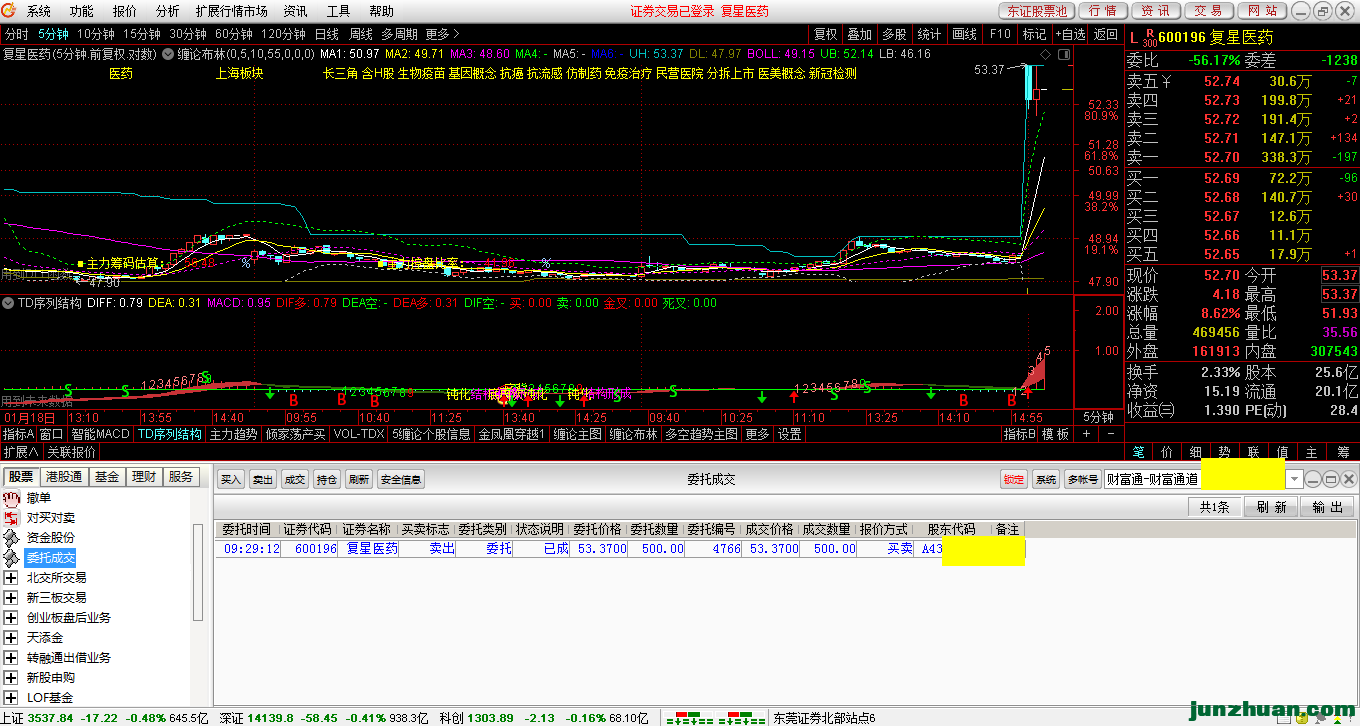Select the 笔 tab in quote panel
The width and height of the screenshot is (1360, 726).
pyautogui.click(x=1138, y=453)
